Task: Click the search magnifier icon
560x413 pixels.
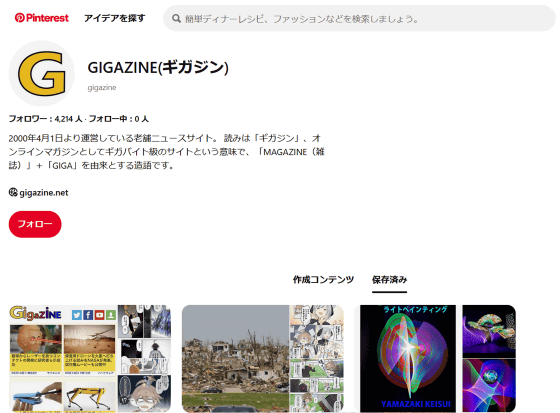Action: coord(176,19)
